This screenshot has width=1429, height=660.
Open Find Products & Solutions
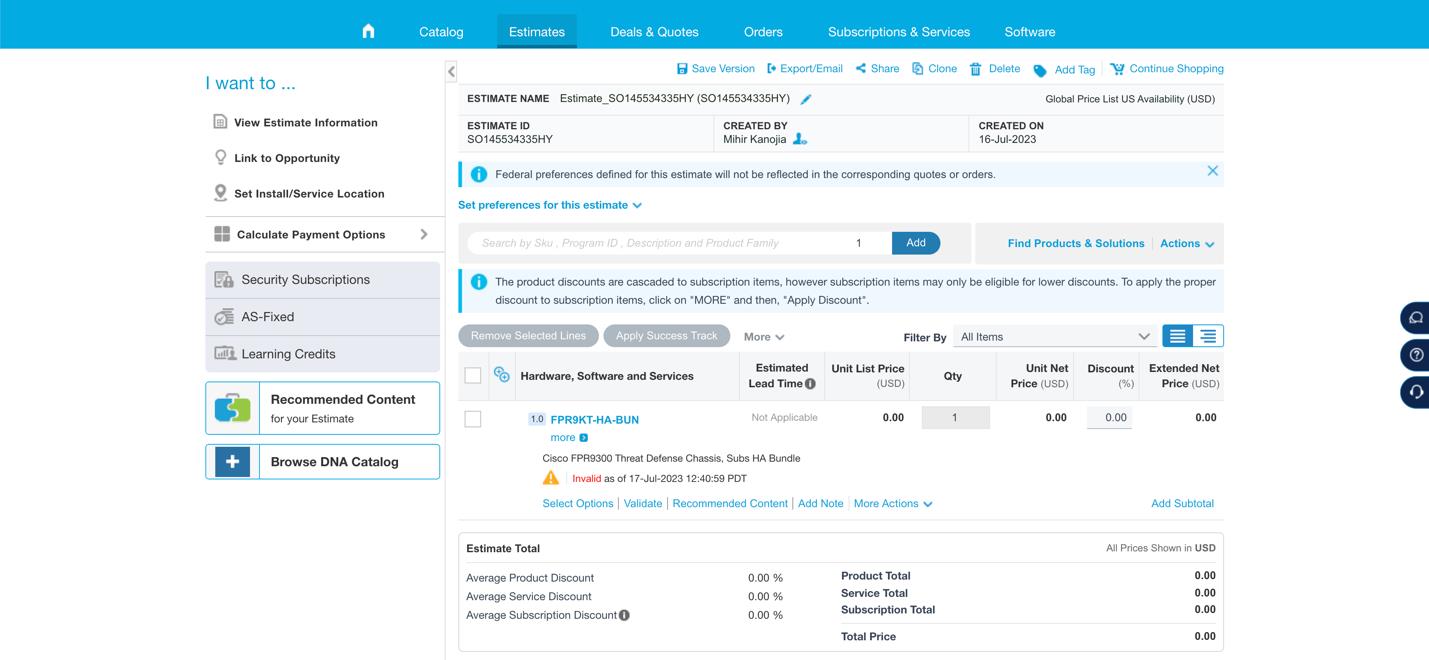point(1076,243)
